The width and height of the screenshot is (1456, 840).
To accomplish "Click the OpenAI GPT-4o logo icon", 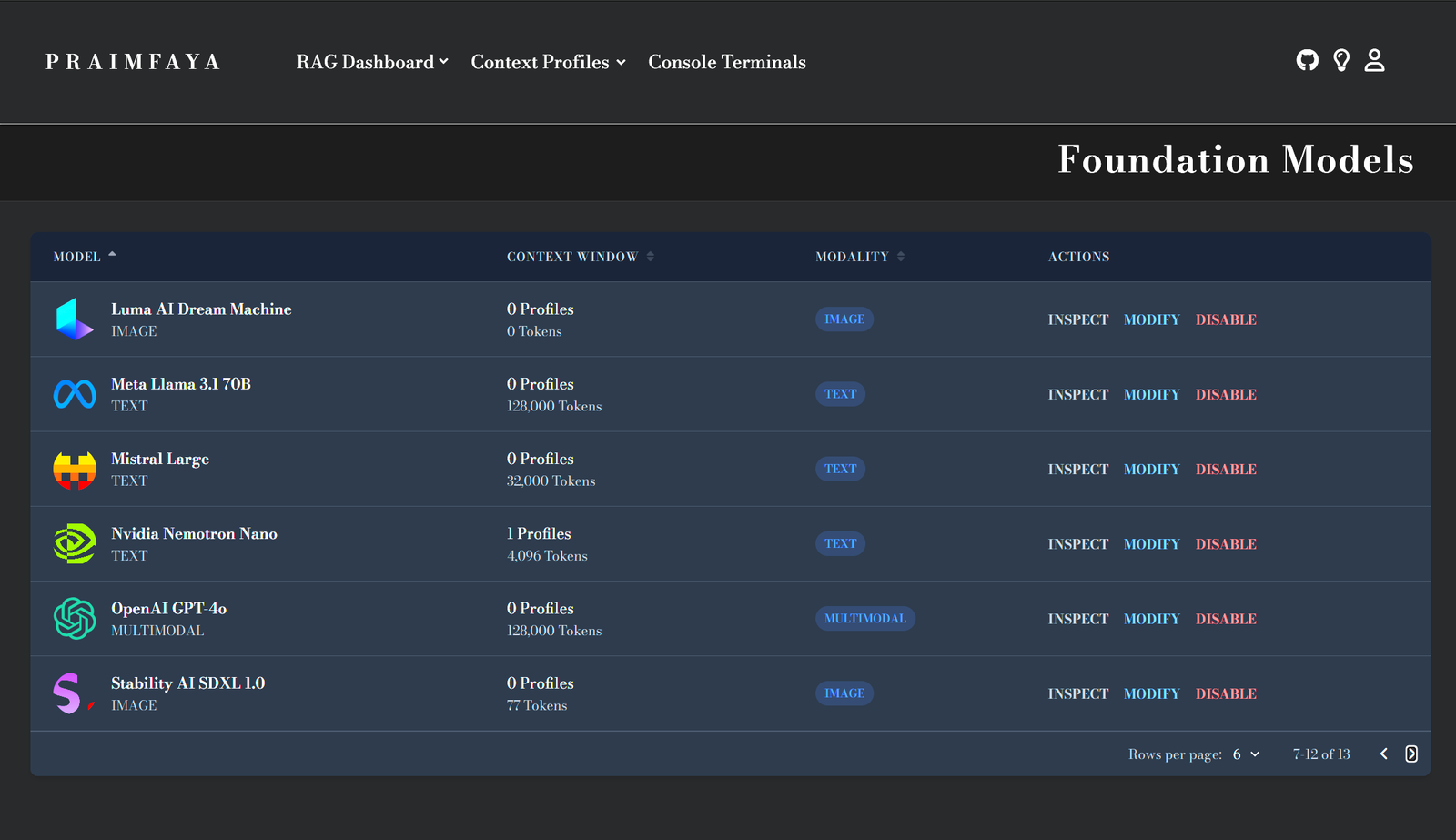I will pos(75,619).
